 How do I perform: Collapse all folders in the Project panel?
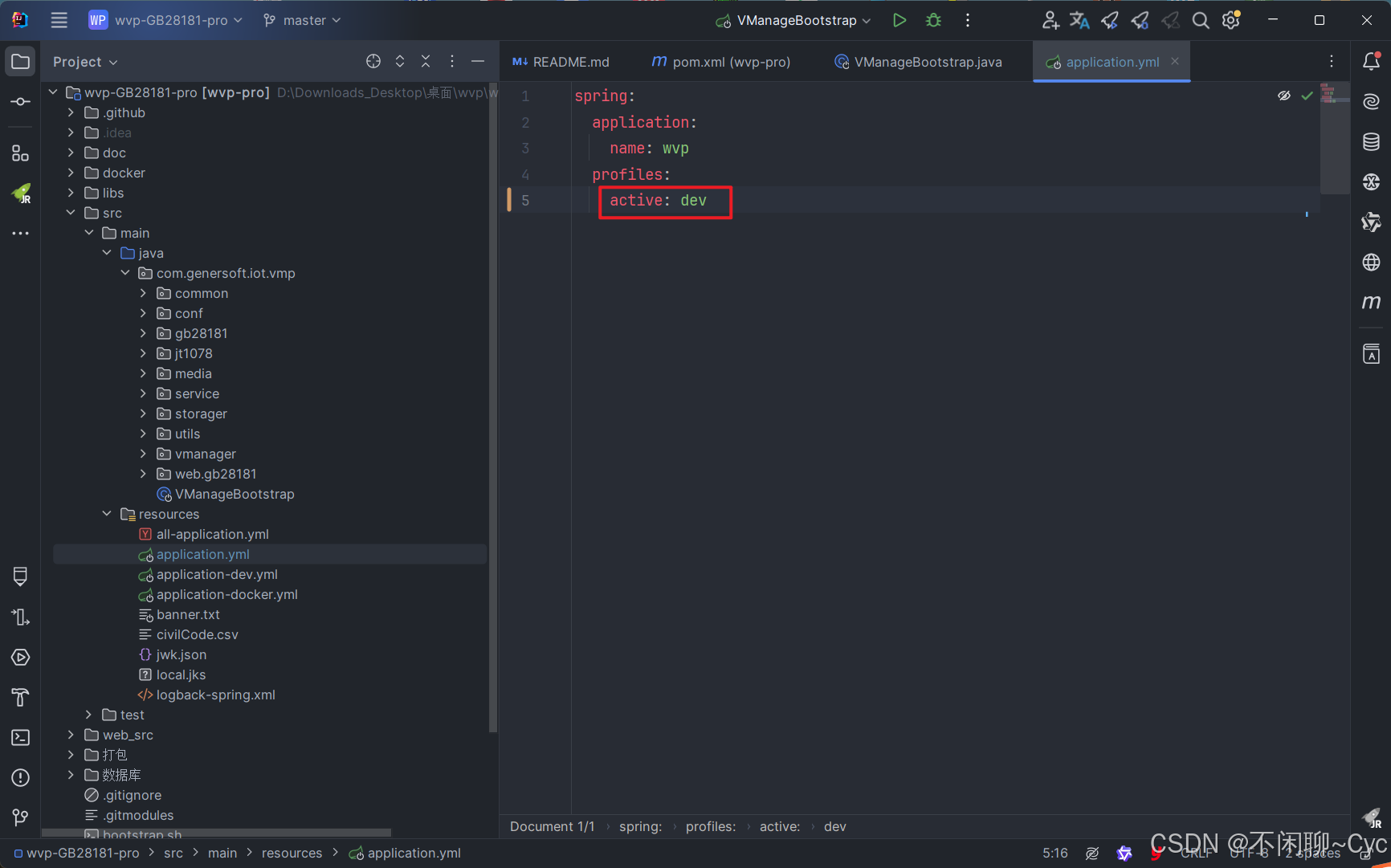426,61
